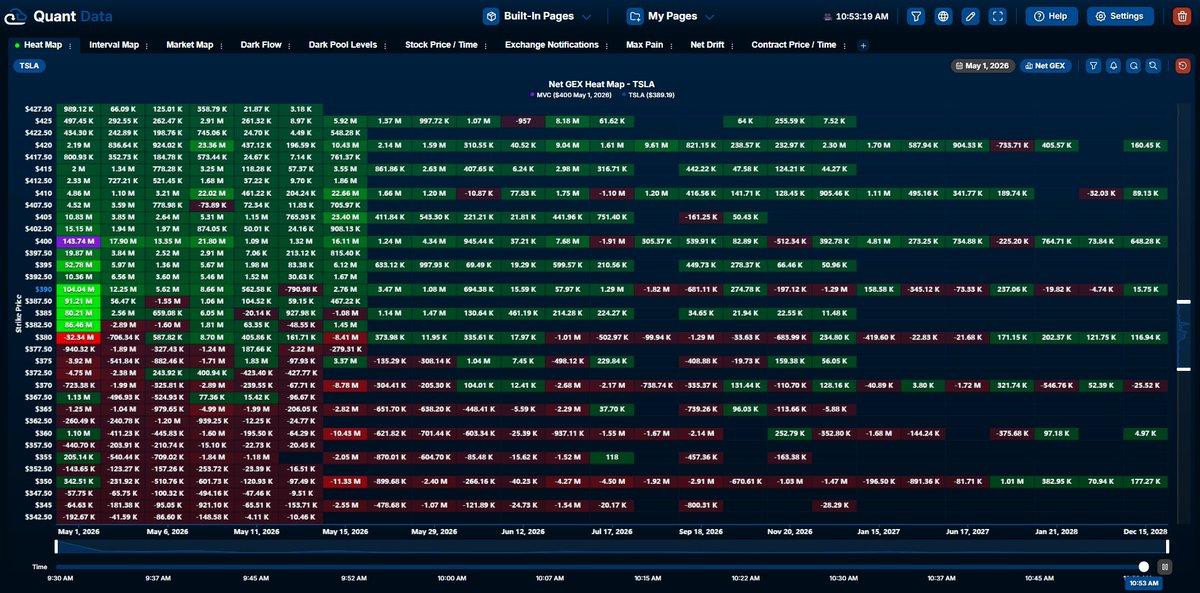
Task: Click the globe icon in the header
Action: (x=943, y=16)
